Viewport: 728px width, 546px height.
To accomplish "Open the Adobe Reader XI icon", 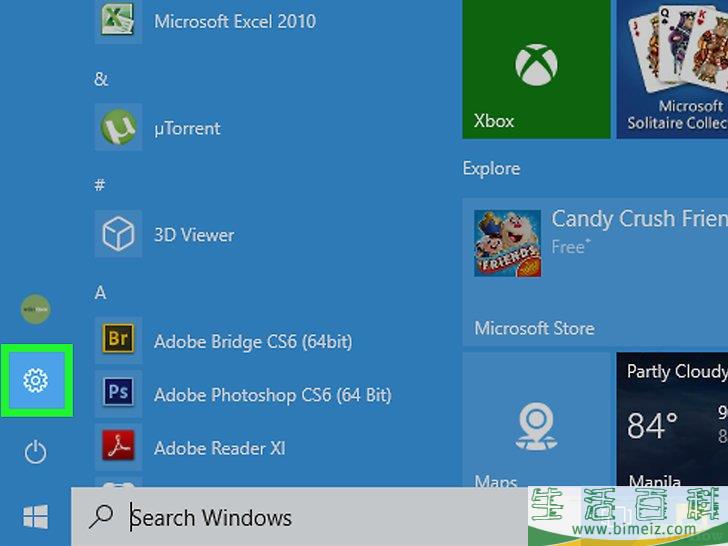I will [118, 448].
